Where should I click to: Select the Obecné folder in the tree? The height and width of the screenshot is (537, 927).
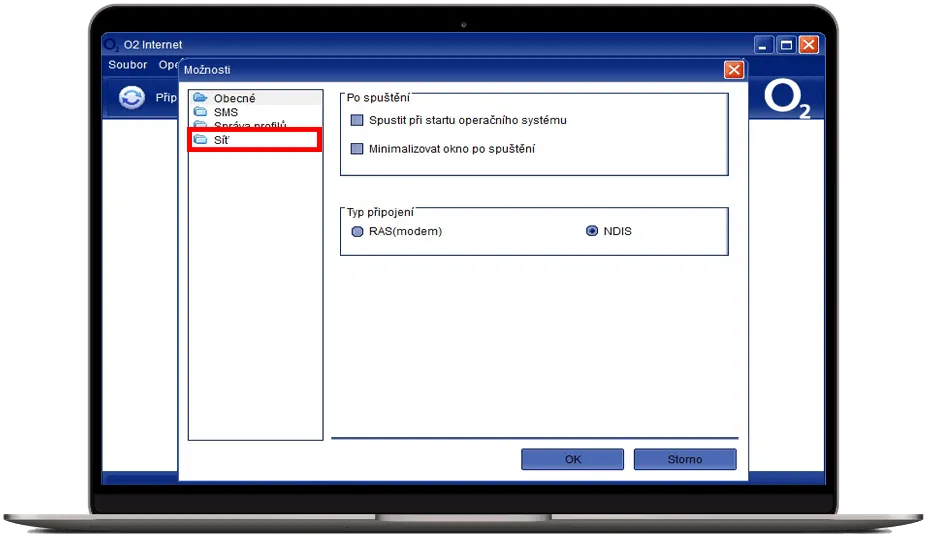[x=234, y=98]
